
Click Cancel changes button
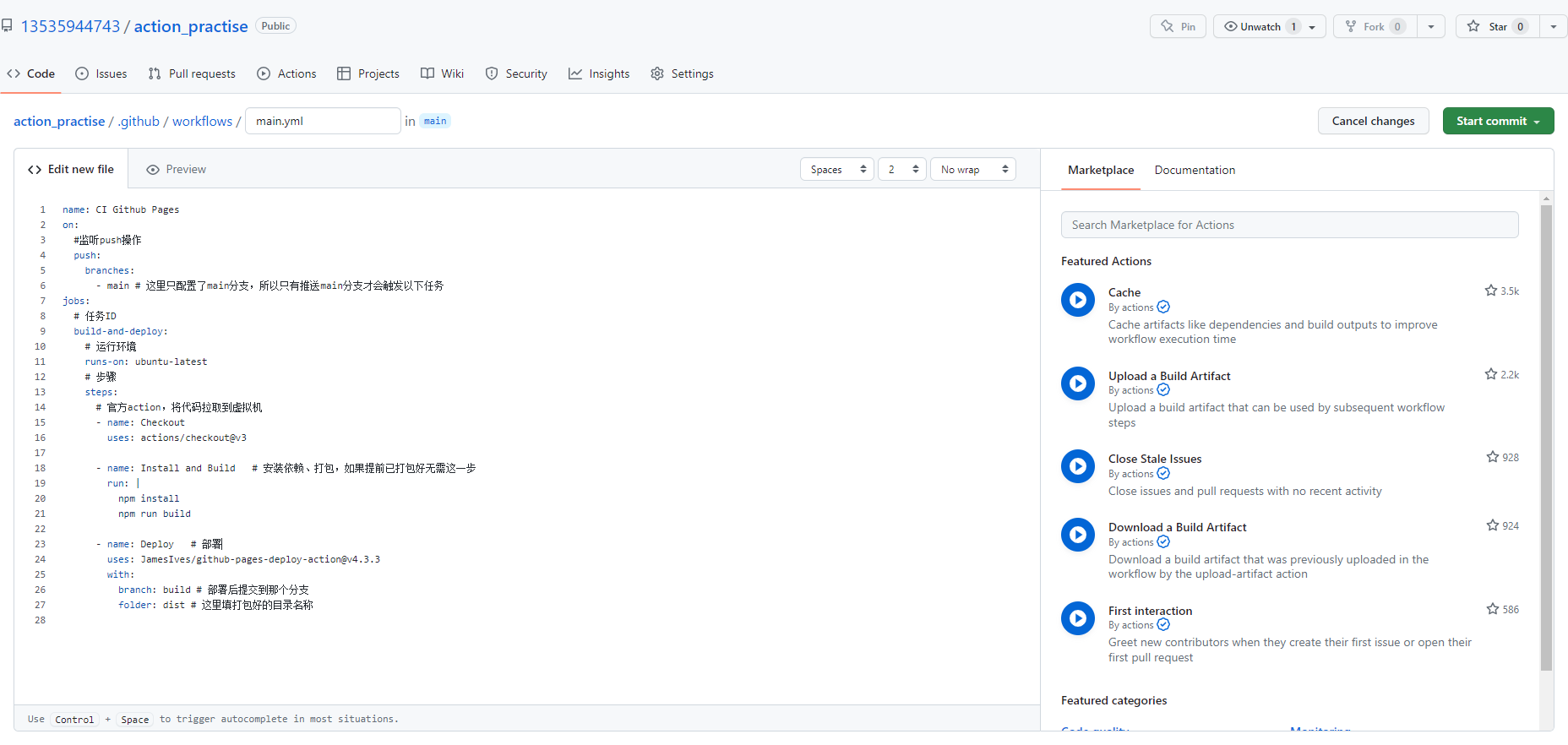pos(1373,121)
